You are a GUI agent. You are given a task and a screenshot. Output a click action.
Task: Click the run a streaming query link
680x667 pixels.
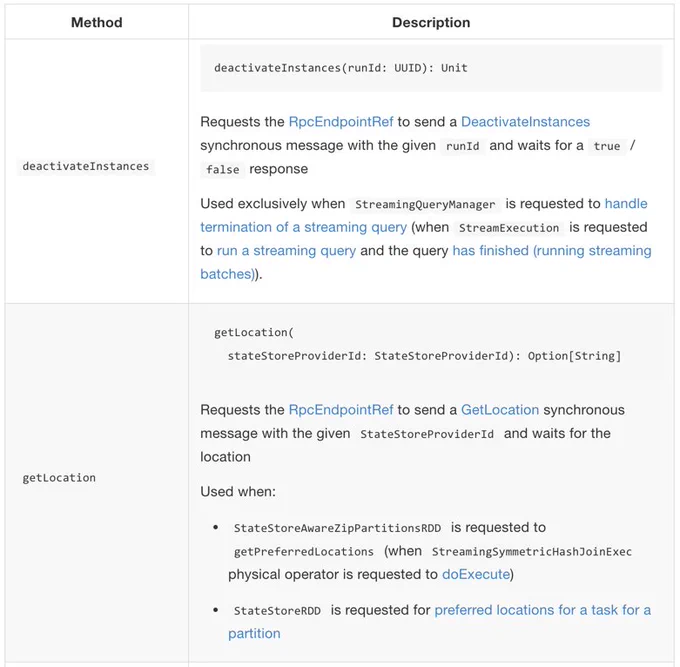[286, 251]
